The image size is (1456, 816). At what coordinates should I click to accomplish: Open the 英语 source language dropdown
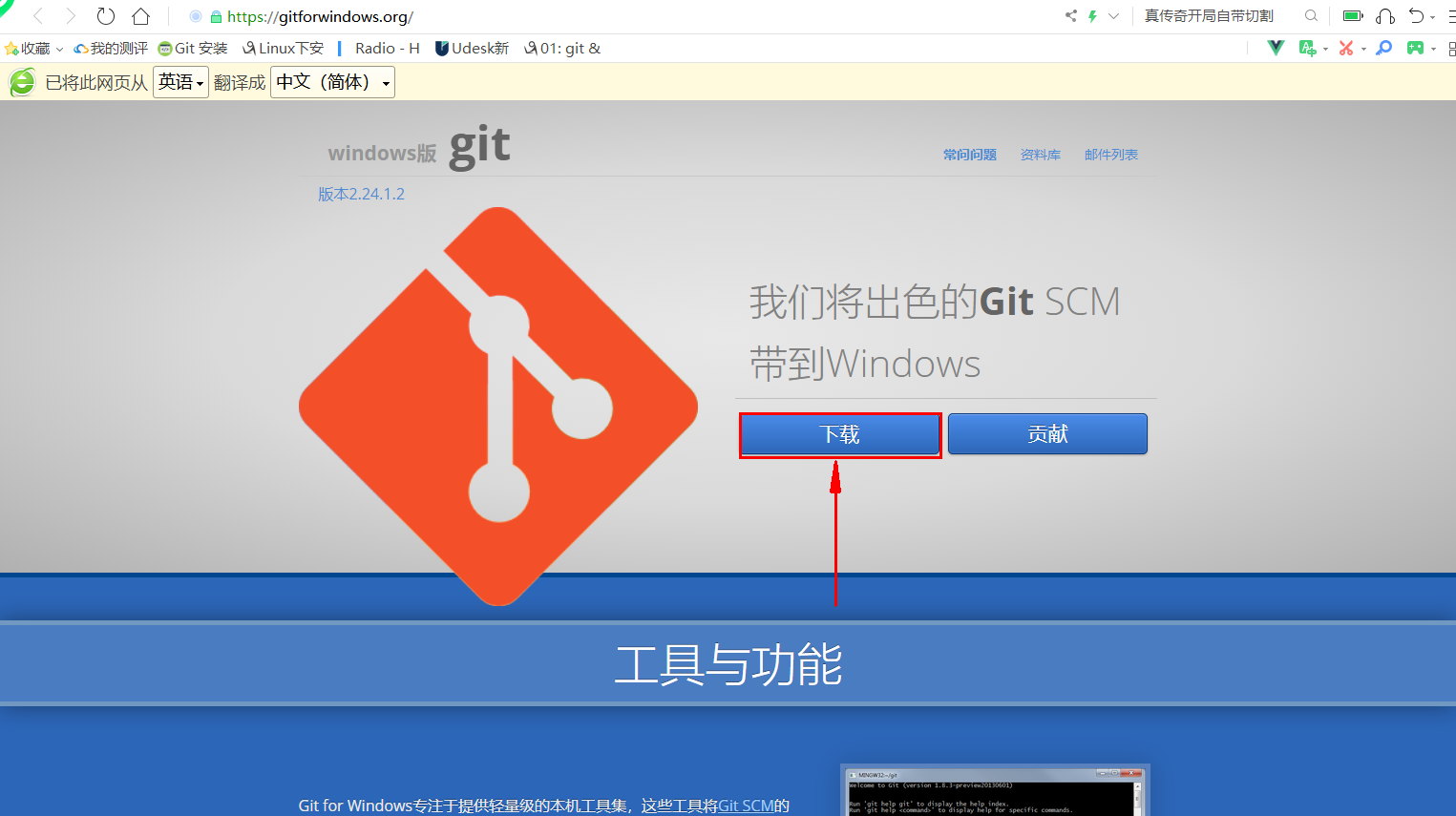[180, 82]
